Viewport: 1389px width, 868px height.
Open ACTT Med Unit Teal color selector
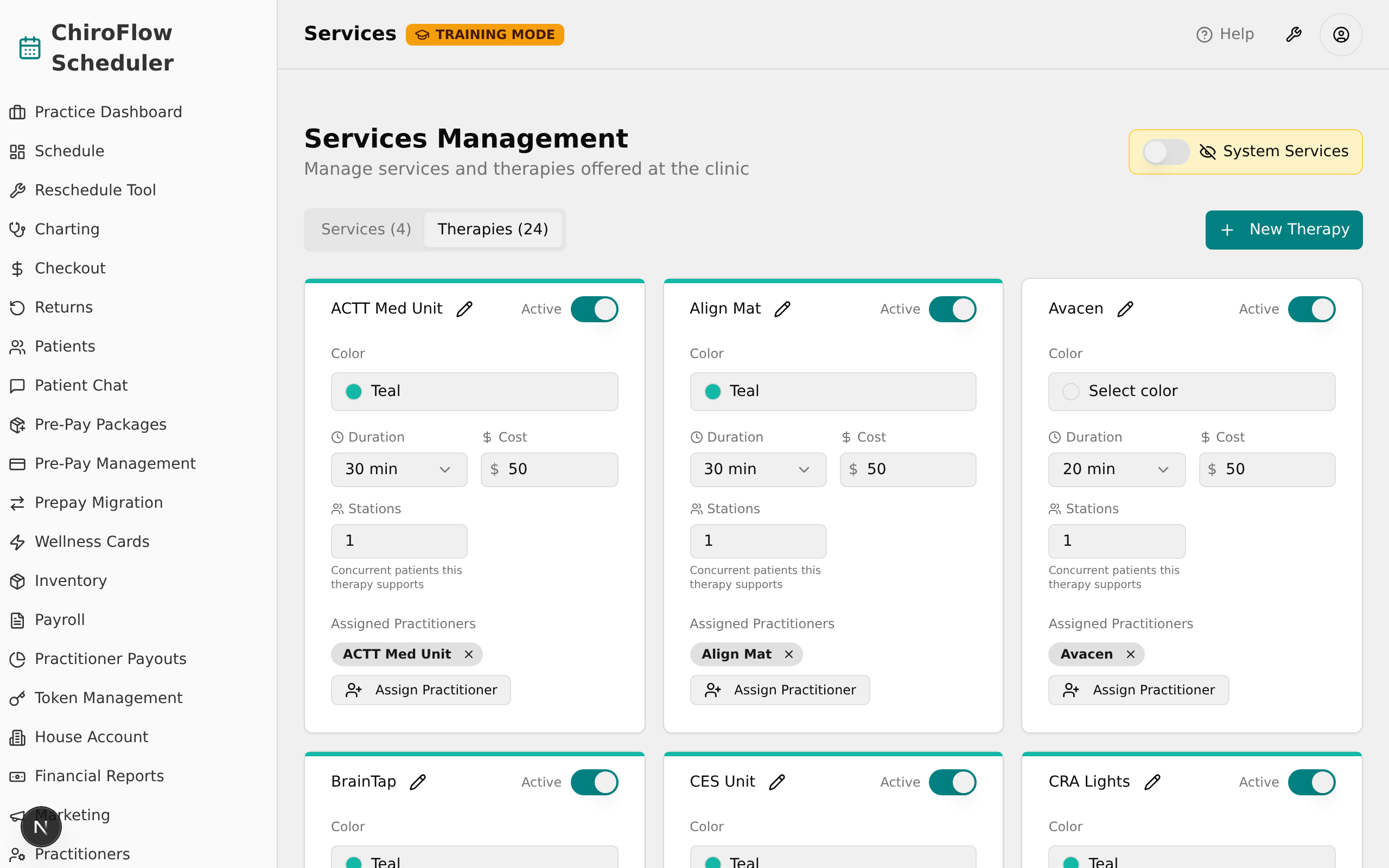[x=474, y=391]
